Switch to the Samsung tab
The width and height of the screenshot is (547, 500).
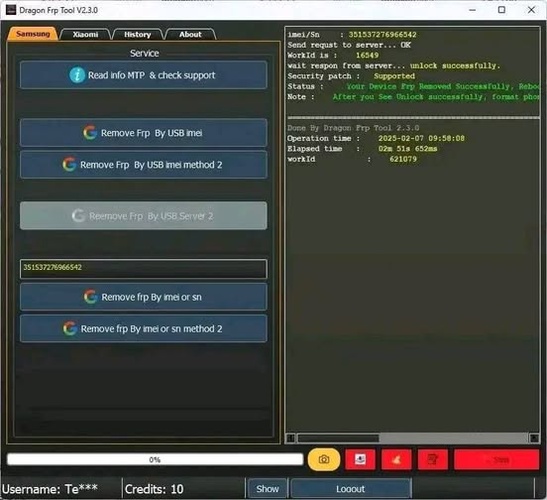pos(33,34)
